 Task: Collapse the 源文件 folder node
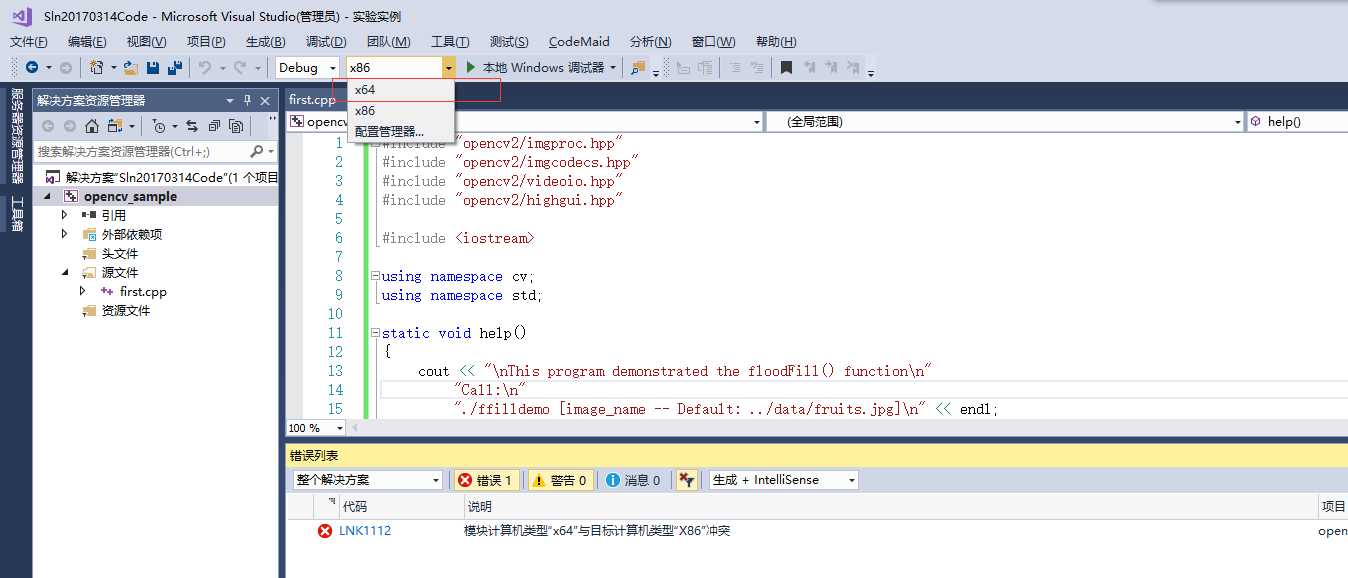coord(65,272)
